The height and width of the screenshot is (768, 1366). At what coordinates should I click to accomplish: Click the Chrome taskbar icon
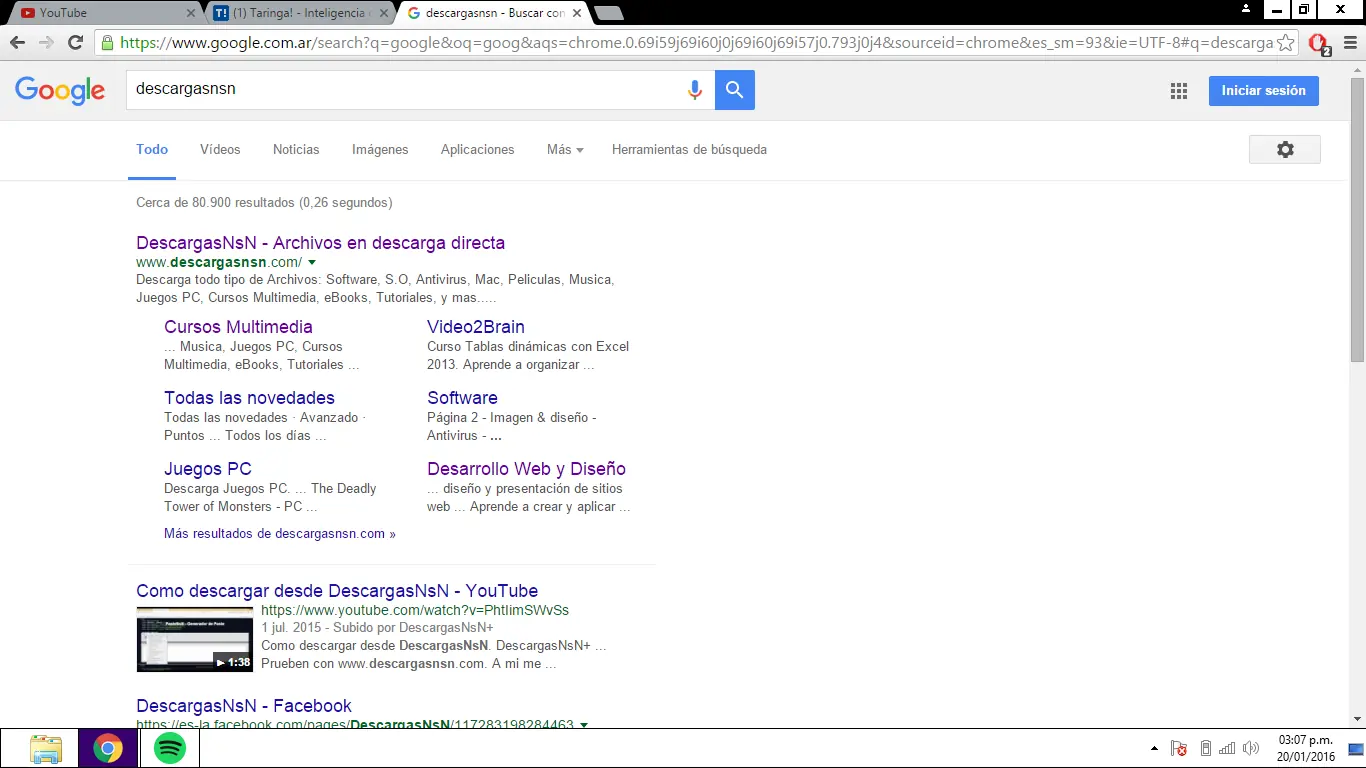pos(108,748)
